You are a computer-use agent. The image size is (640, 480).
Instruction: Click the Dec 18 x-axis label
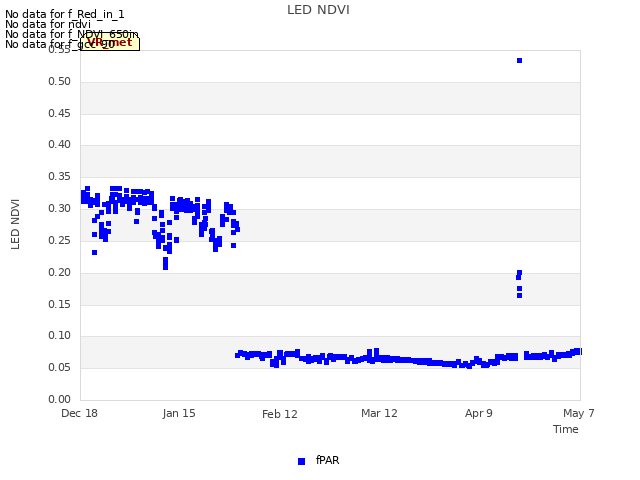79,413
